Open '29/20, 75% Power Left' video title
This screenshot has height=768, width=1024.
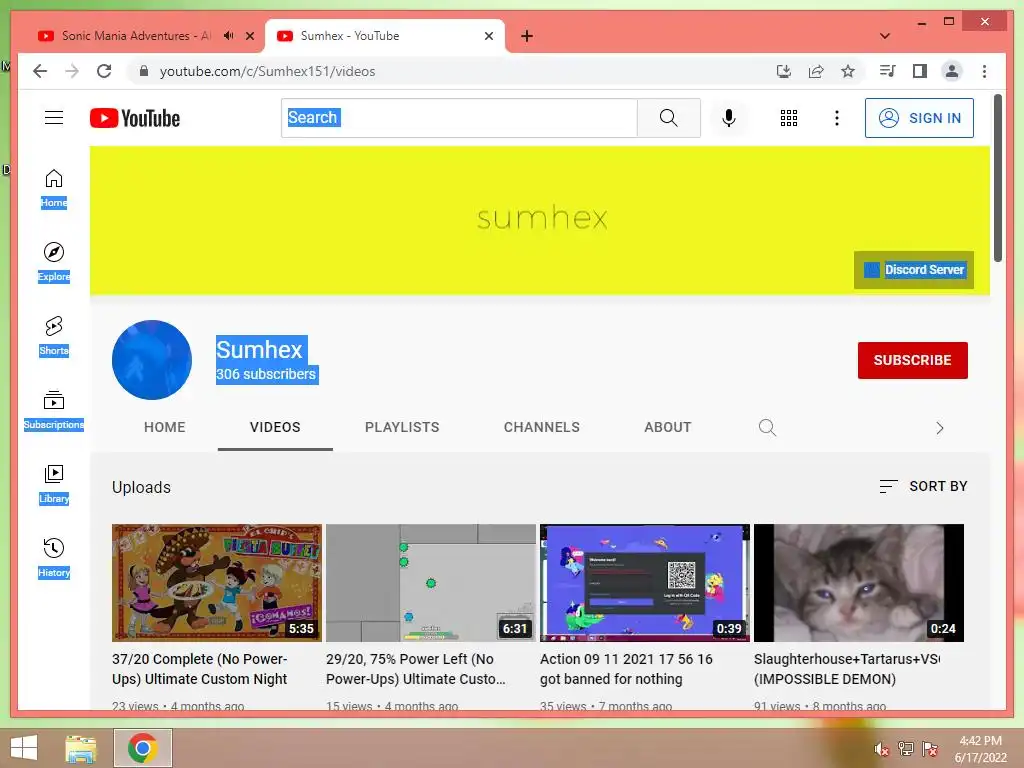(x=416, y=669)
